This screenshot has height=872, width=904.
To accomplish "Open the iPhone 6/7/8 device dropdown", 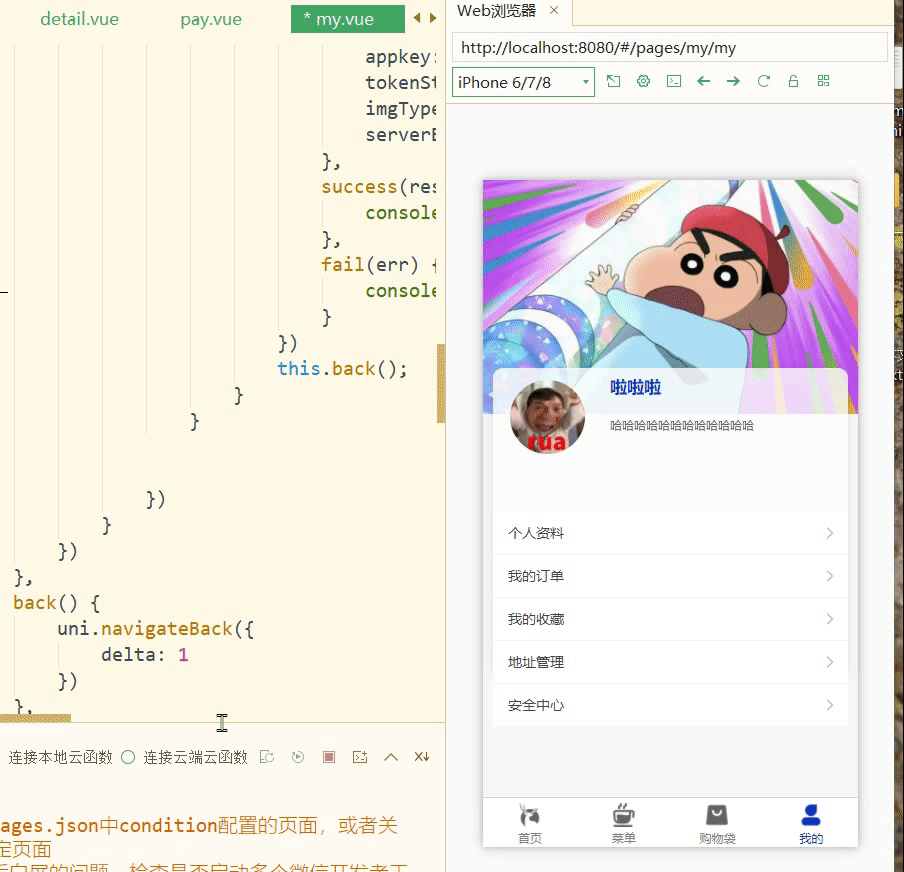I will [x=523, y=82].
